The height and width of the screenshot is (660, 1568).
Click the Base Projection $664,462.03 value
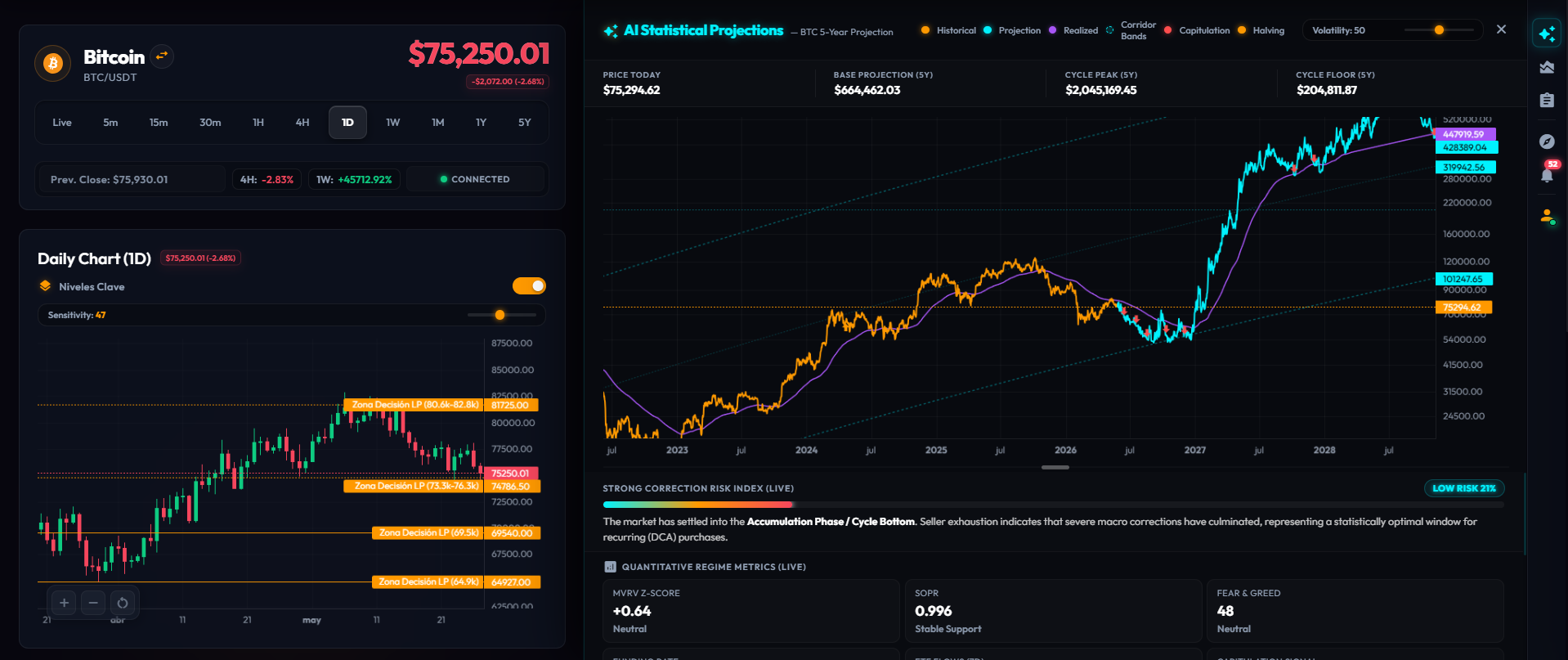867,90
